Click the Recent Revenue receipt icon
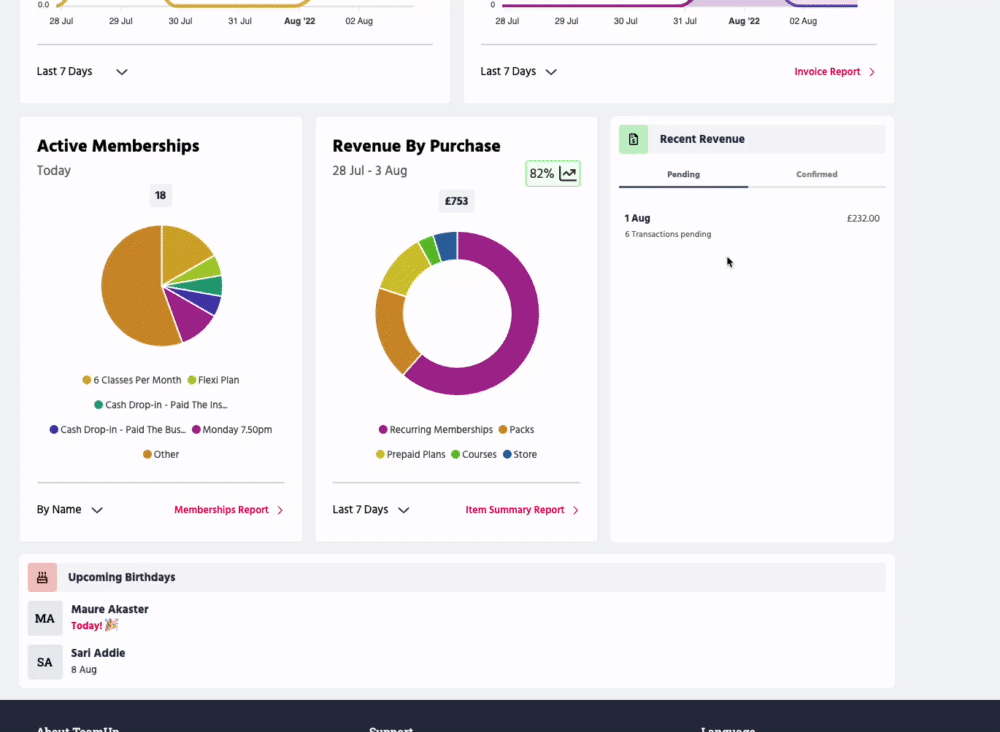This screenshot has width=1000, height=732. [x=633, y=139]
